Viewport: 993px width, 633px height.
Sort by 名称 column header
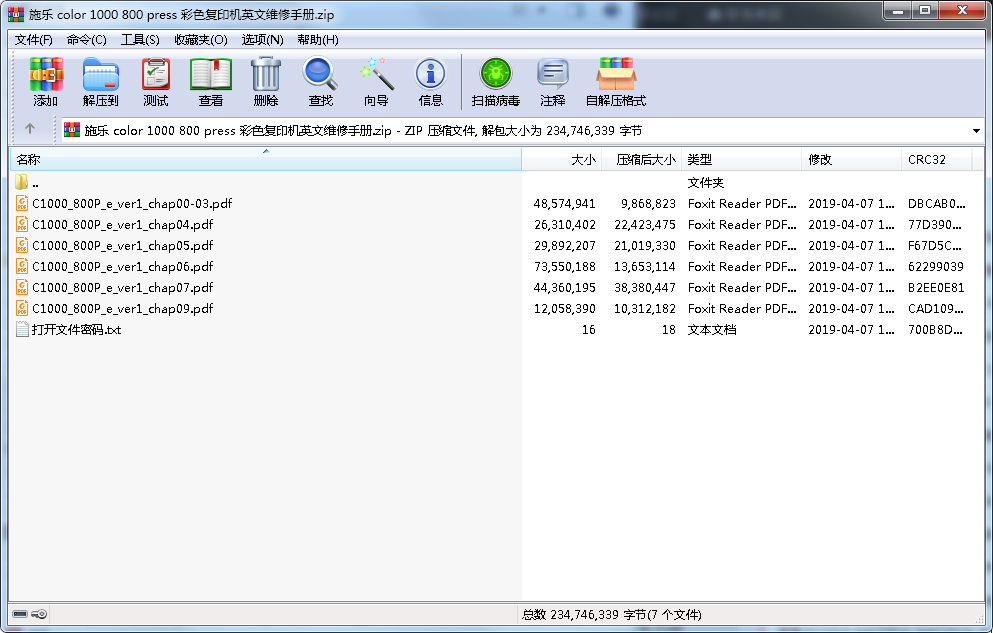pos(266,160)
